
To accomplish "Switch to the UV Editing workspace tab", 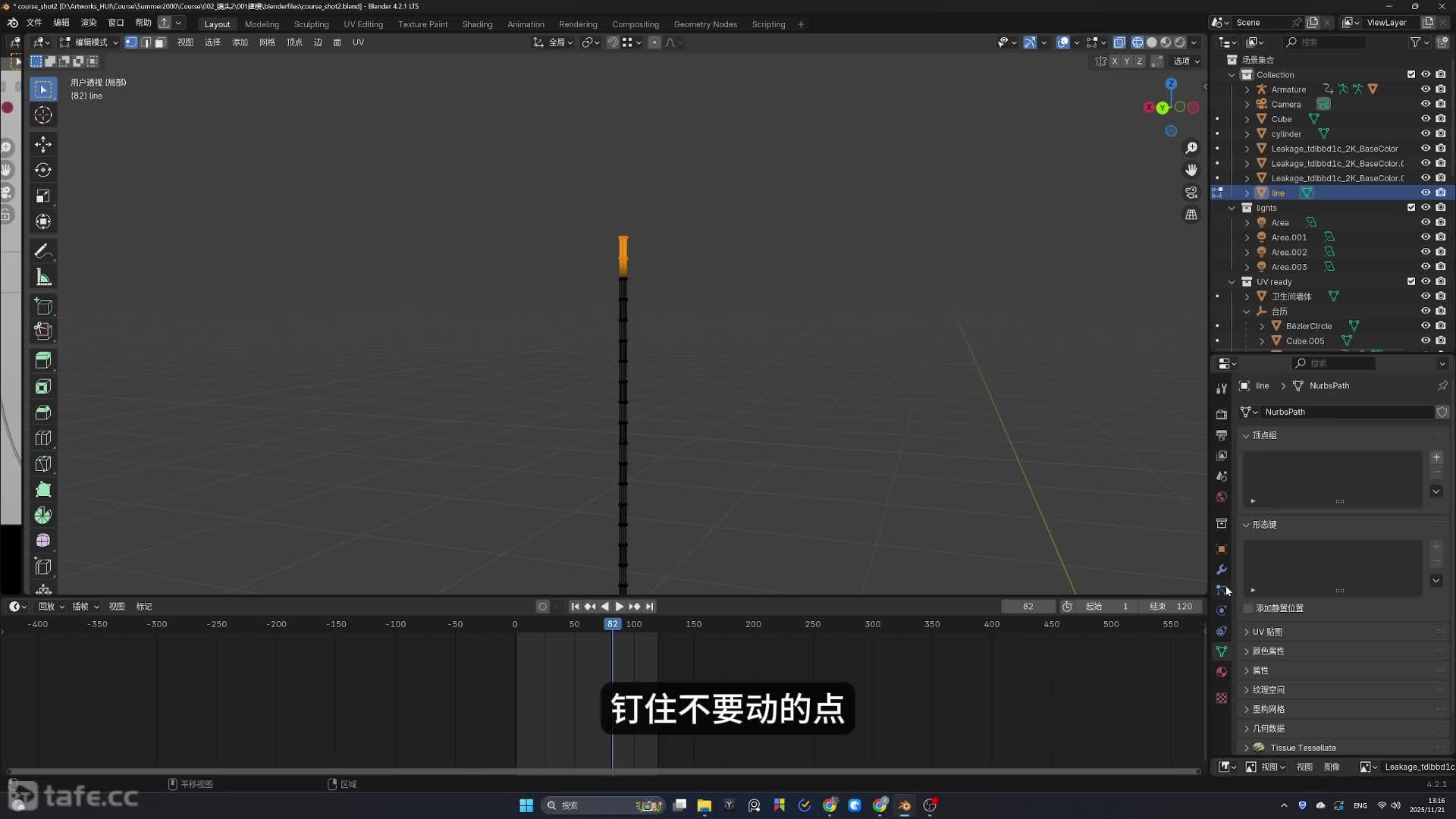I will click(362, 24).
